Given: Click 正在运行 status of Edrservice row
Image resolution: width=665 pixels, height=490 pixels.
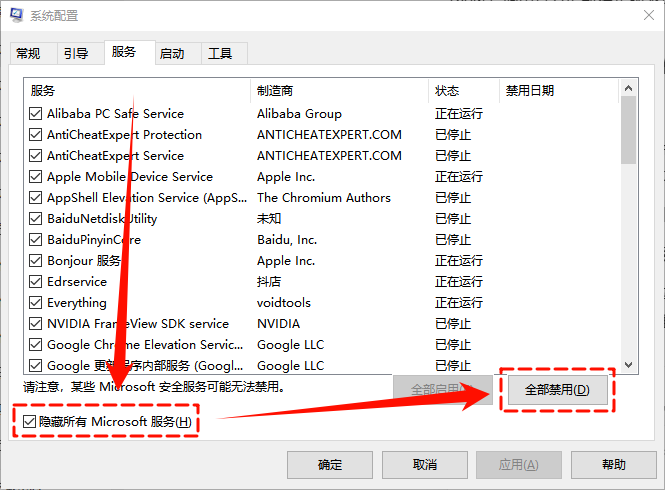Looking at the screenshot, I should (459, 282).
